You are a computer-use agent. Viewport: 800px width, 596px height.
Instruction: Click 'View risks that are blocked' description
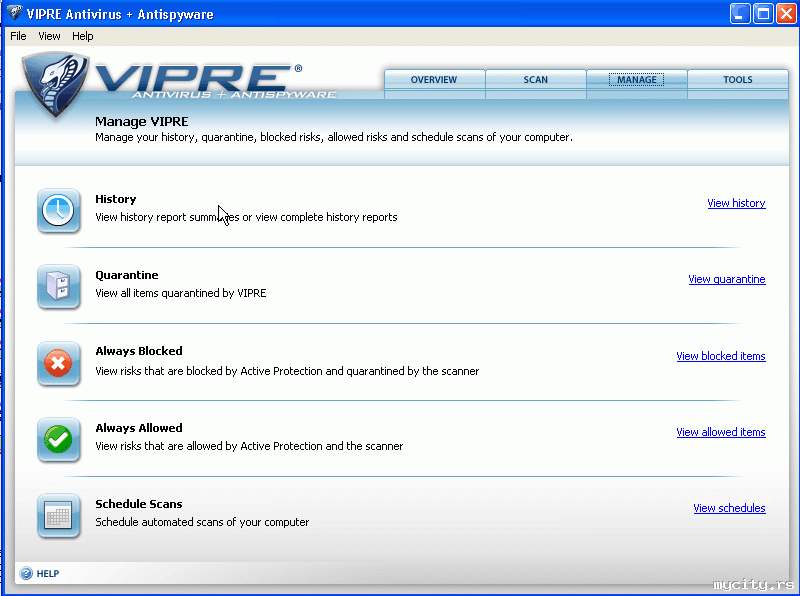click(287, 371)
